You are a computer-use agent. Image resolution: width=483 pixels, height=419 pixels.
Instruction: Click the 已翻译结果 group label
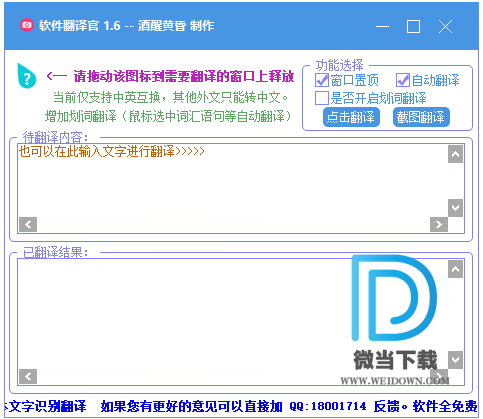tap(56, 252)
